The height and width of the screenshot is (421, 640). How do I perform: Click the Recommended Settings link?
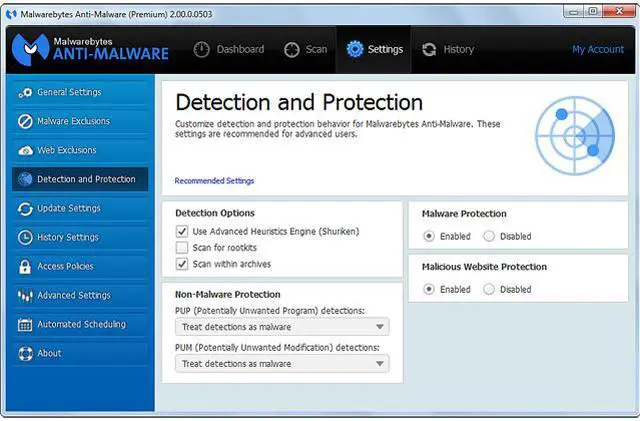coord(214,181)
